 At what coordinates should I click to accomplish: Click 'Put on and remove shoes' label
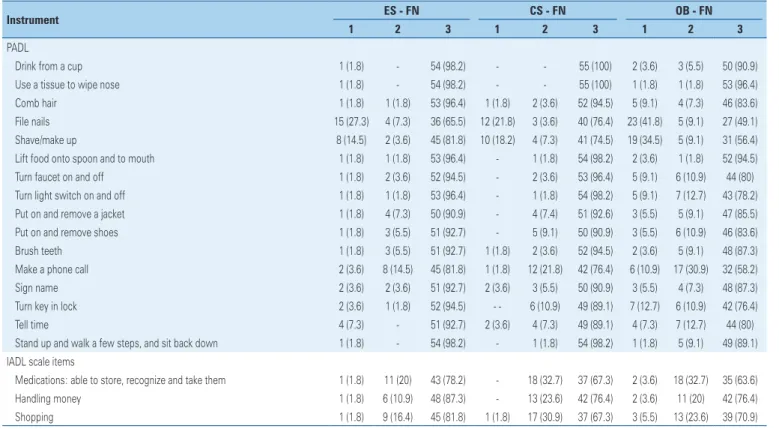(x=67, y=232)
